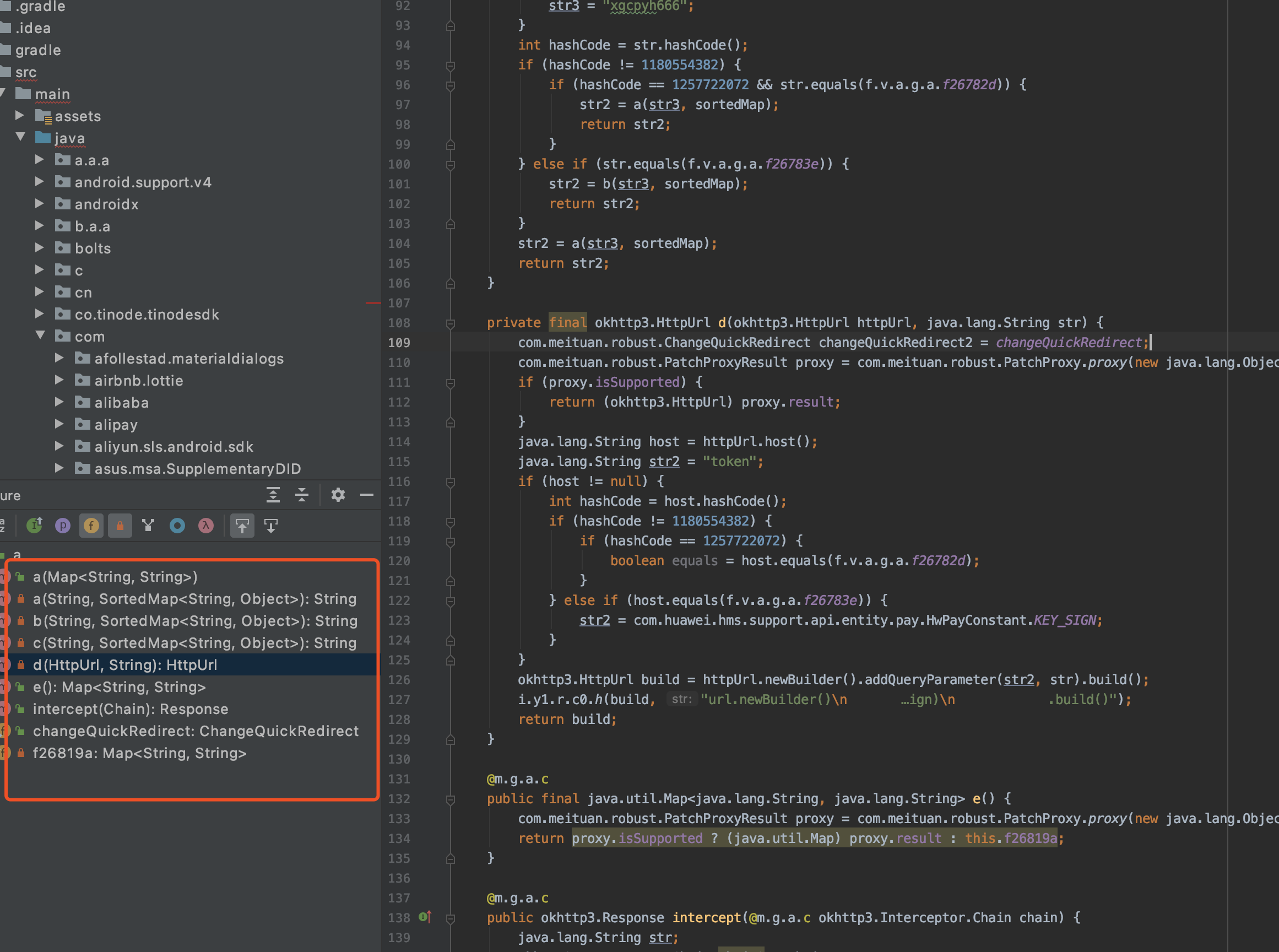Toggle Show Inherited green I filter

tap(35, 526)
